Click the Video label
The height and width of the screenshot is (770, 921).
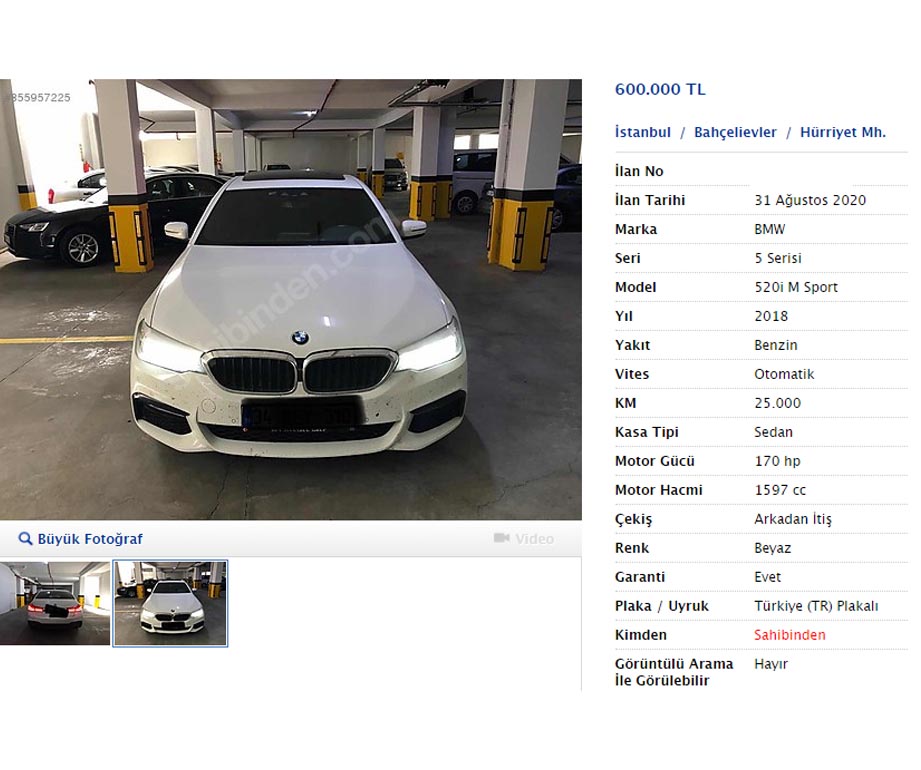tap(535, 539)
